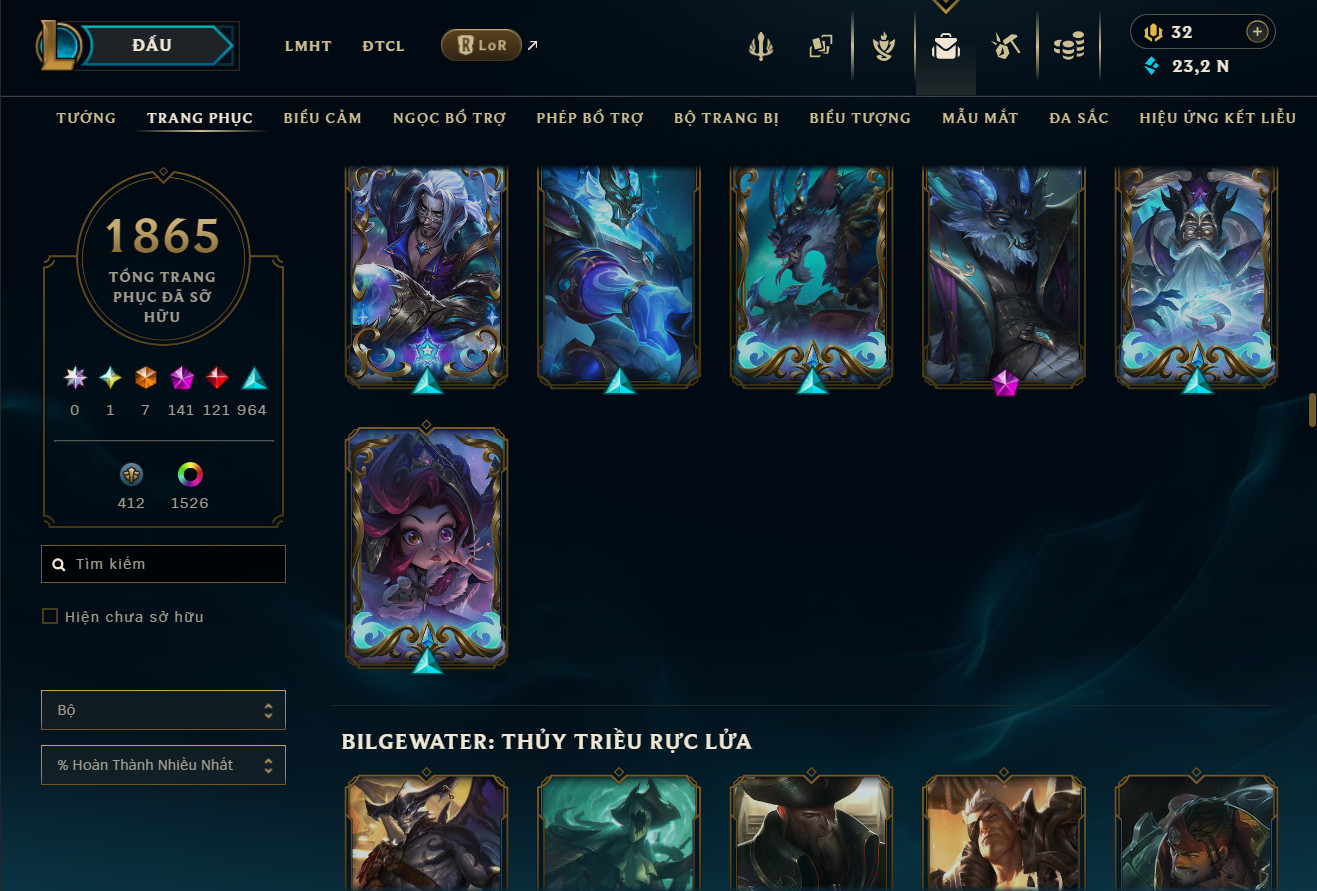Viewport: 1317px width, 891px height.
Task: Open the % Hoàn Thành Nhiều Nhất dropdown
Action: click(163, 765)
